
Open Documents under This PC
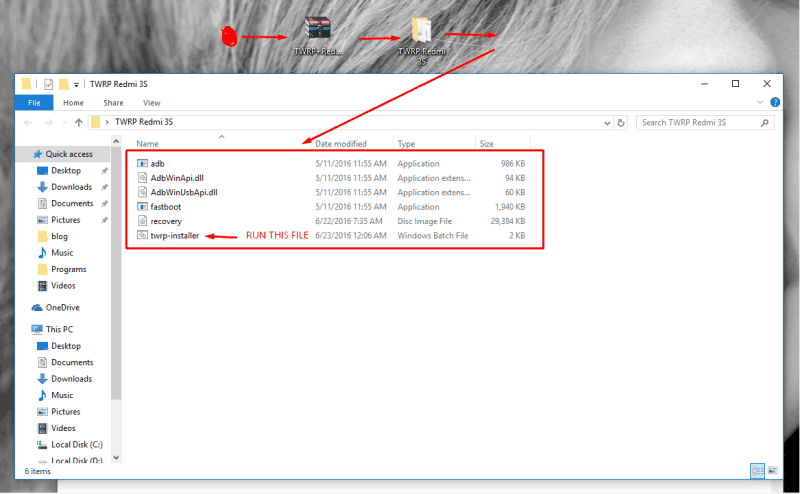click(x=72, y=362)
